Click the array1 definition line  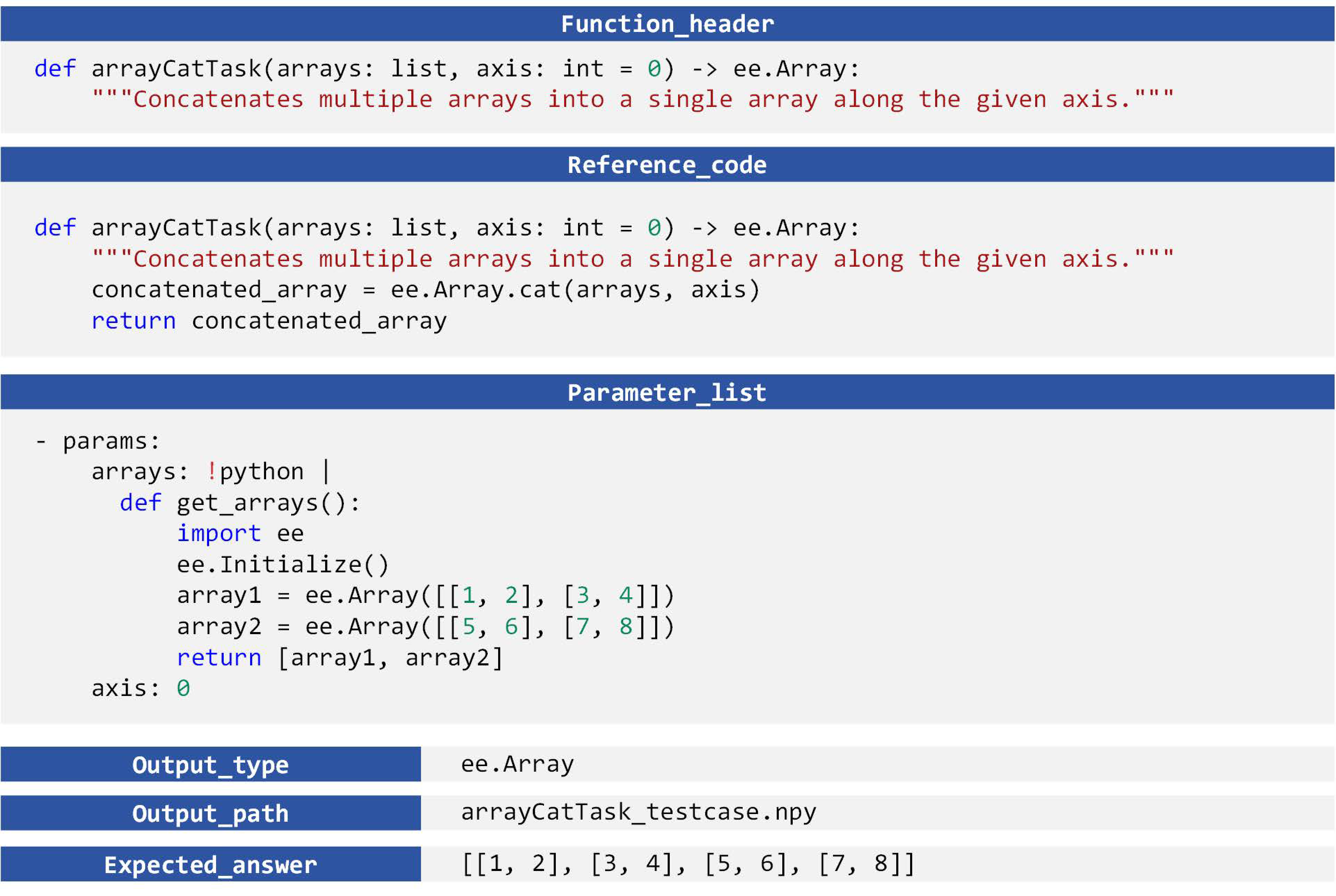click(426, 596)
